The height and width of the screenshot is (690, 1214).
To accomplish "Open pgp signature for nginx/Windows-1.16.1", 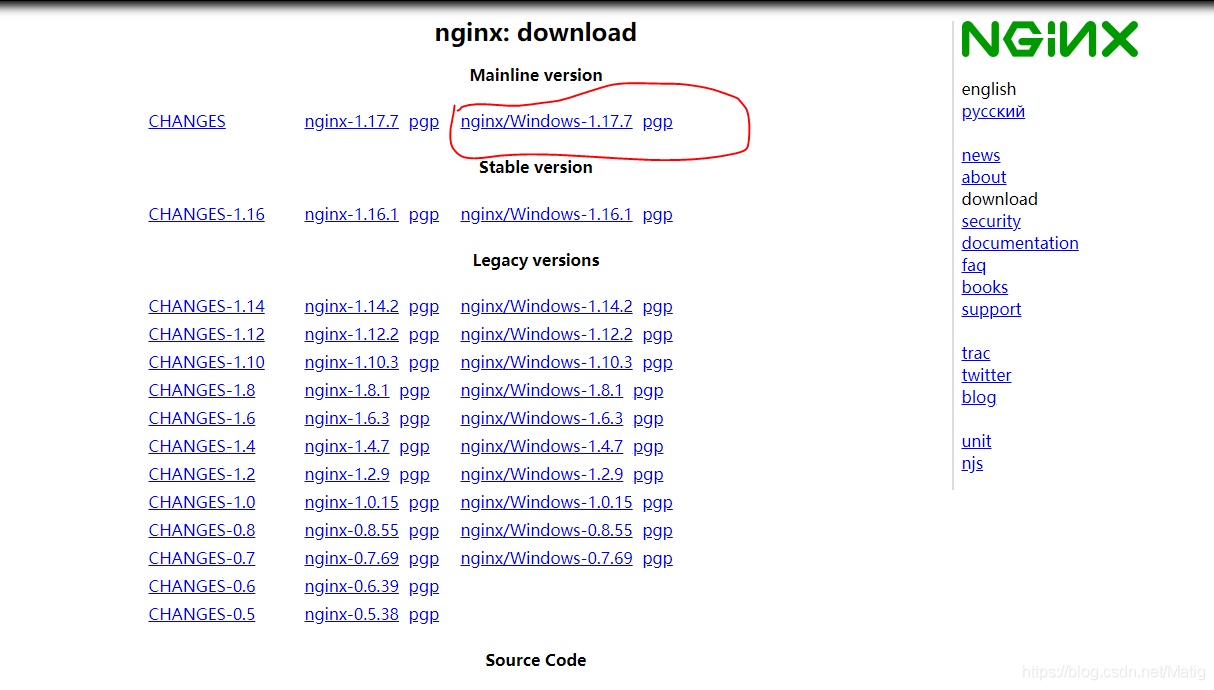I will pyautogui.click(x=657, y=215).
